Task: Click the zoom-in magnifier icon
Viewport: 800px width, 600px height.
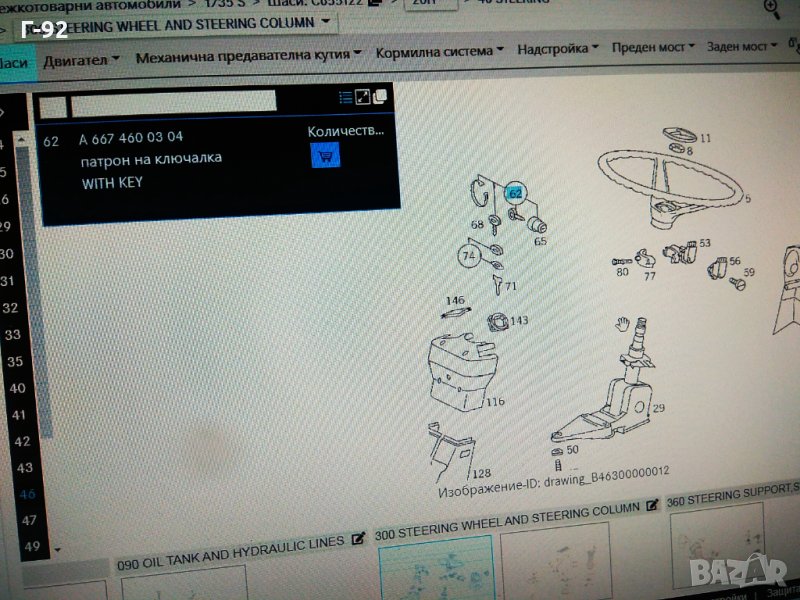Action: coord(772,8)
